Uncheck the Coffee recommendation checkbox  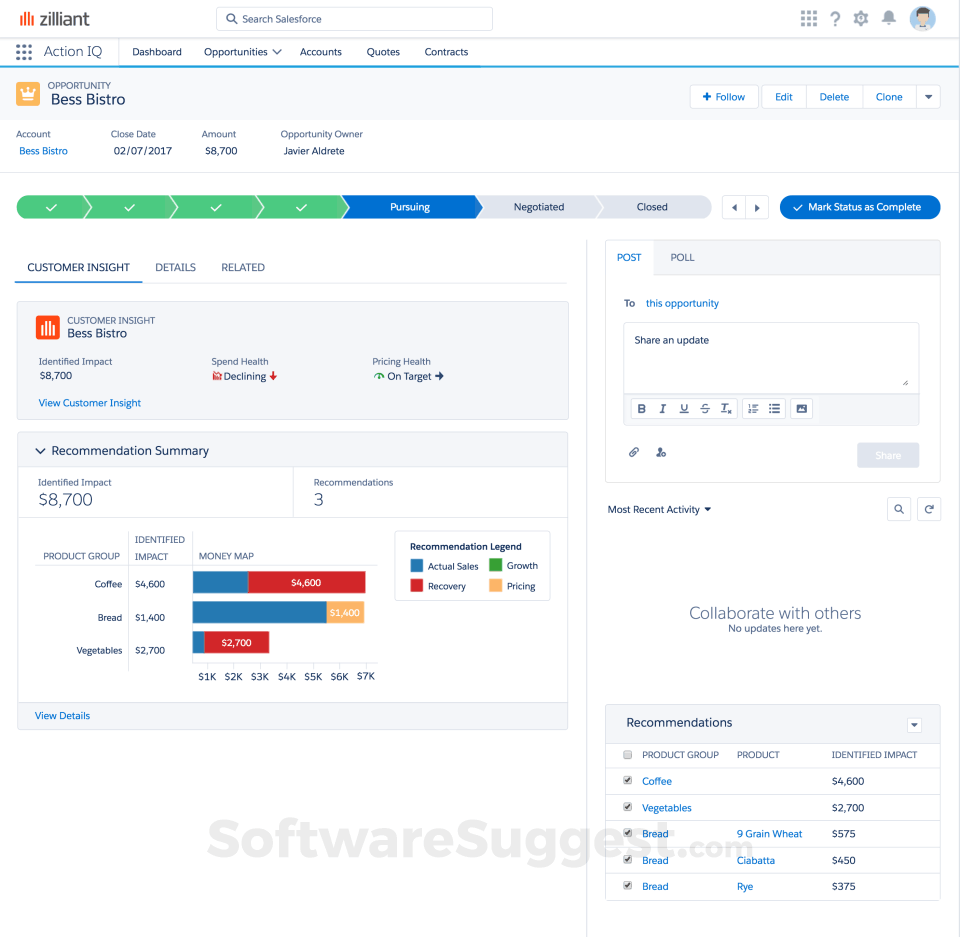627,780
